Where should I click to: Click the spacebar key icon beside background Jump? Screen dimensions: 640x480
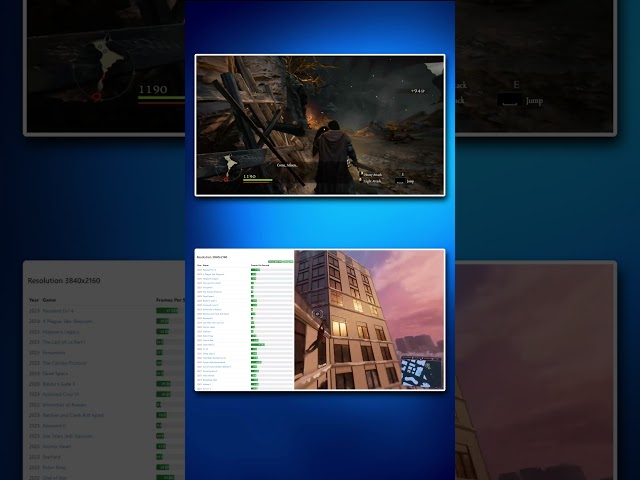pyautogui.click(x=510, y=100)
